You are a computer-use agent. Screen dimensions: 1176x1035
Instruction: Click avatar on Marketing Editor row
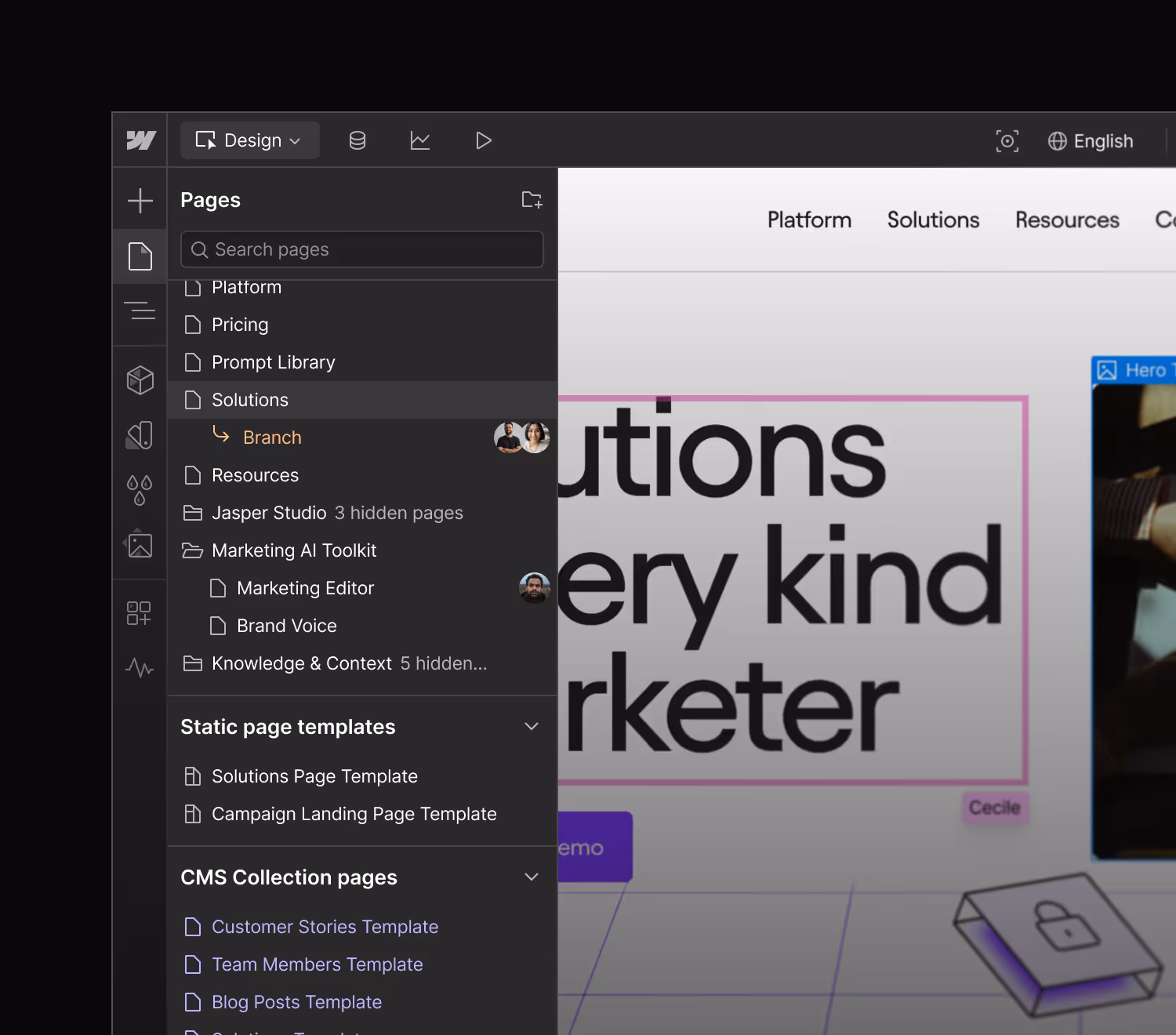535,588
